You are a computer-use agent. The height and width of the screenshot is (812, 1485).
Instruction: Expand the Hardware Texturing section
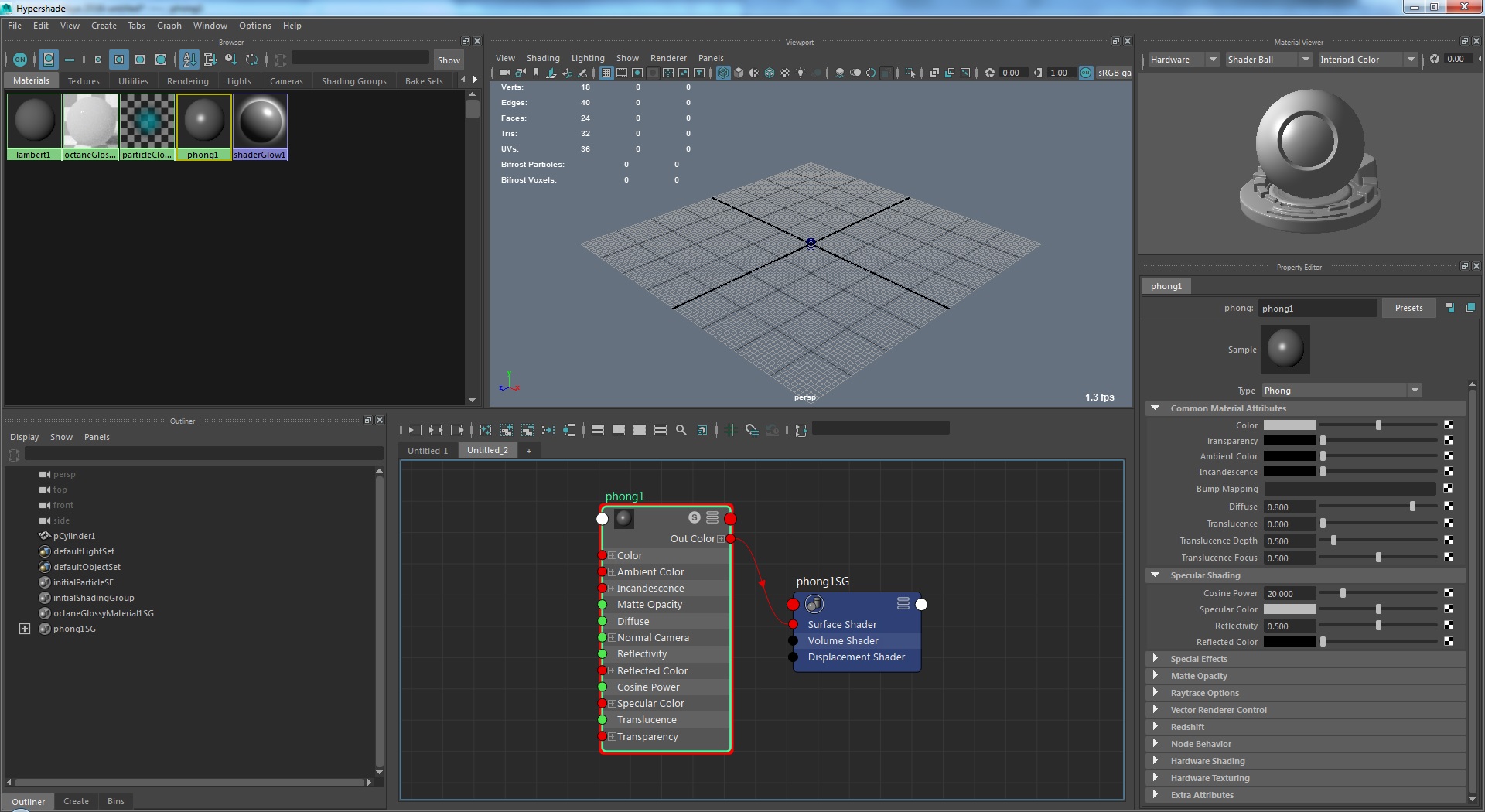click(x=1155, y=778)
